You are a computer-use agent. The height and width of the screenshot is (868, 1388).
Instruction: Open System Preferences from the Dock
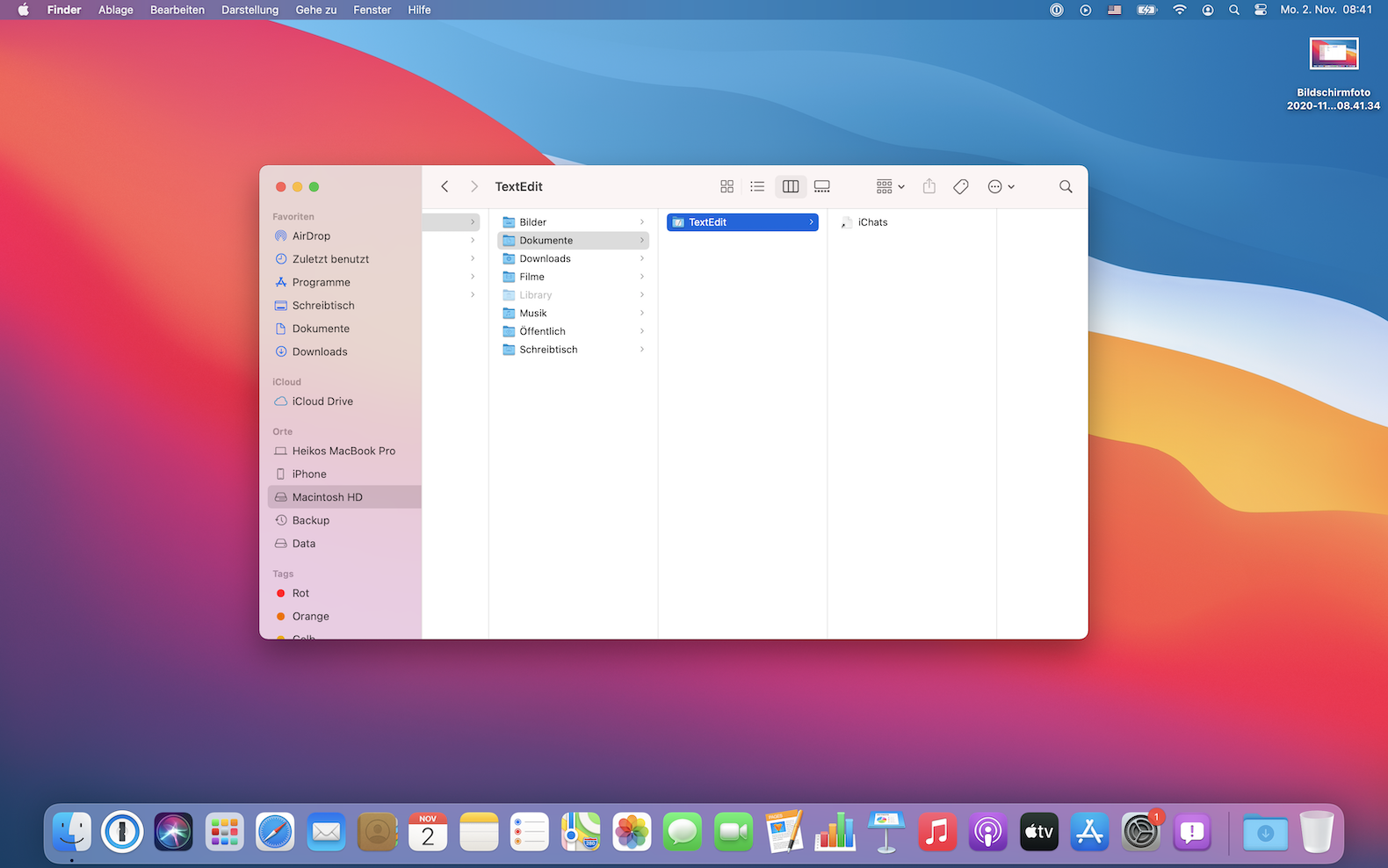(x=1140, y=832)
